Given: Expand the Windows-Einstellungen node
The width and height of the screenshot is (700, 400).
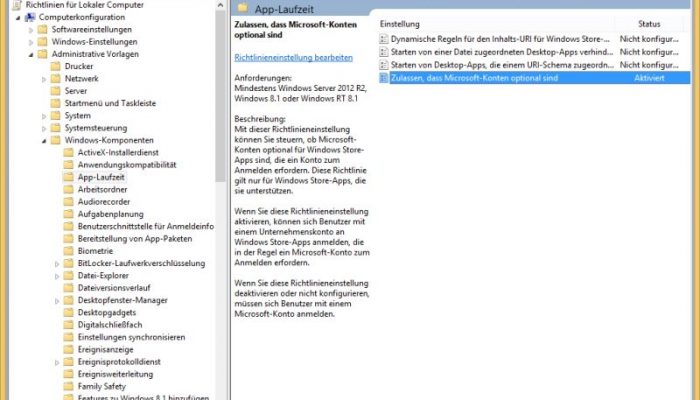Looking at the screenshot, I should 31,42.
